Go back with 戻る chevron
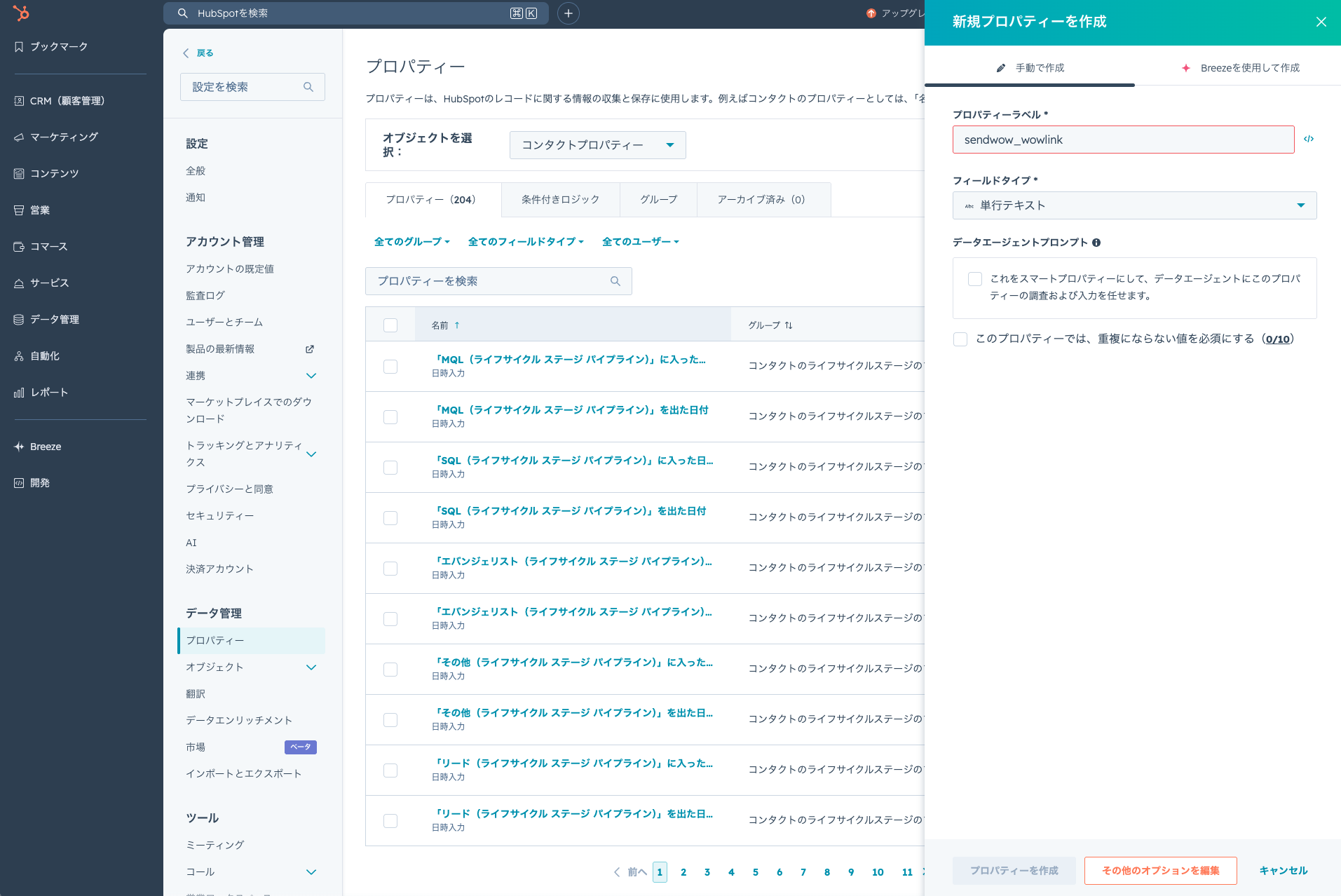 coord(186,53)
